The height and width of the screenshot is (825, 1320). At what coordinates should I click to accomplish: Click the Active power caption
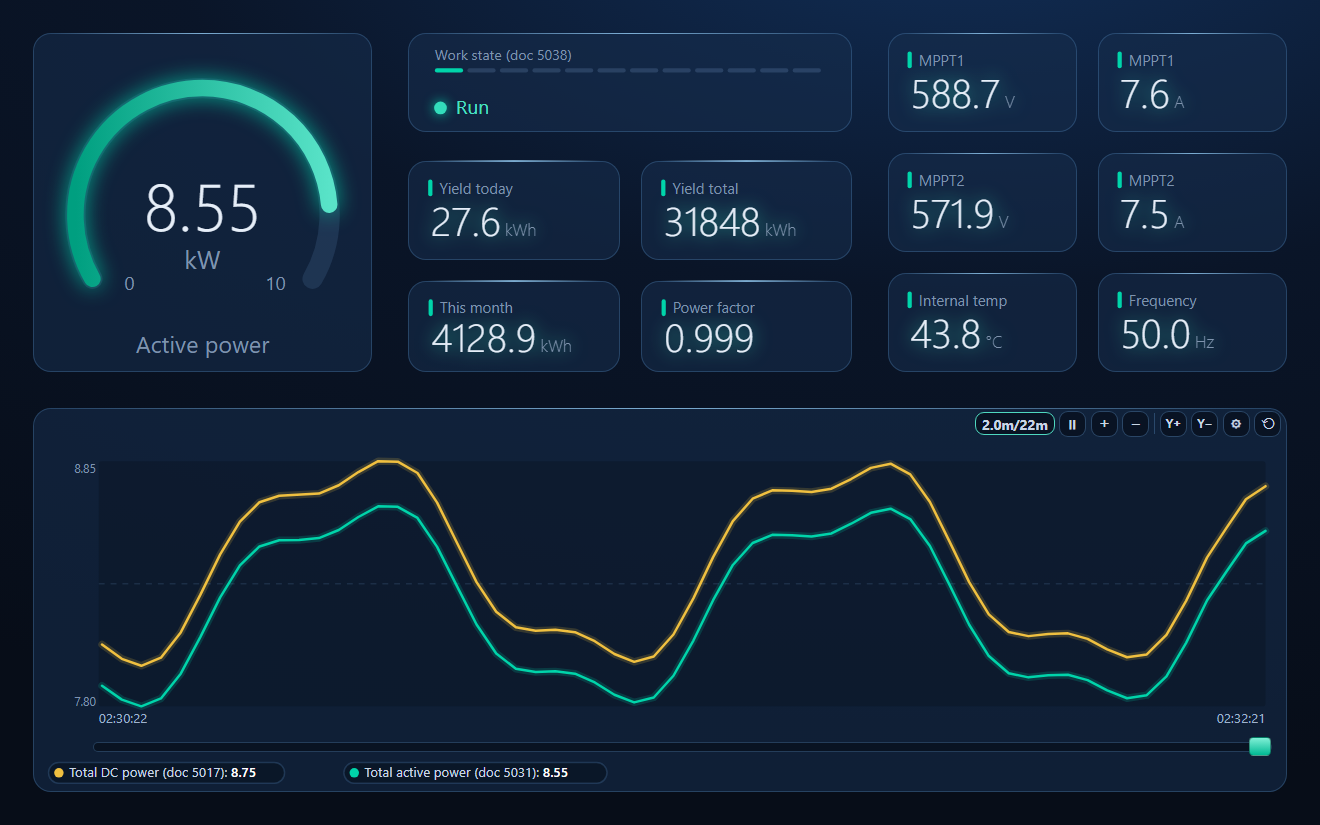tap(202, 346)
